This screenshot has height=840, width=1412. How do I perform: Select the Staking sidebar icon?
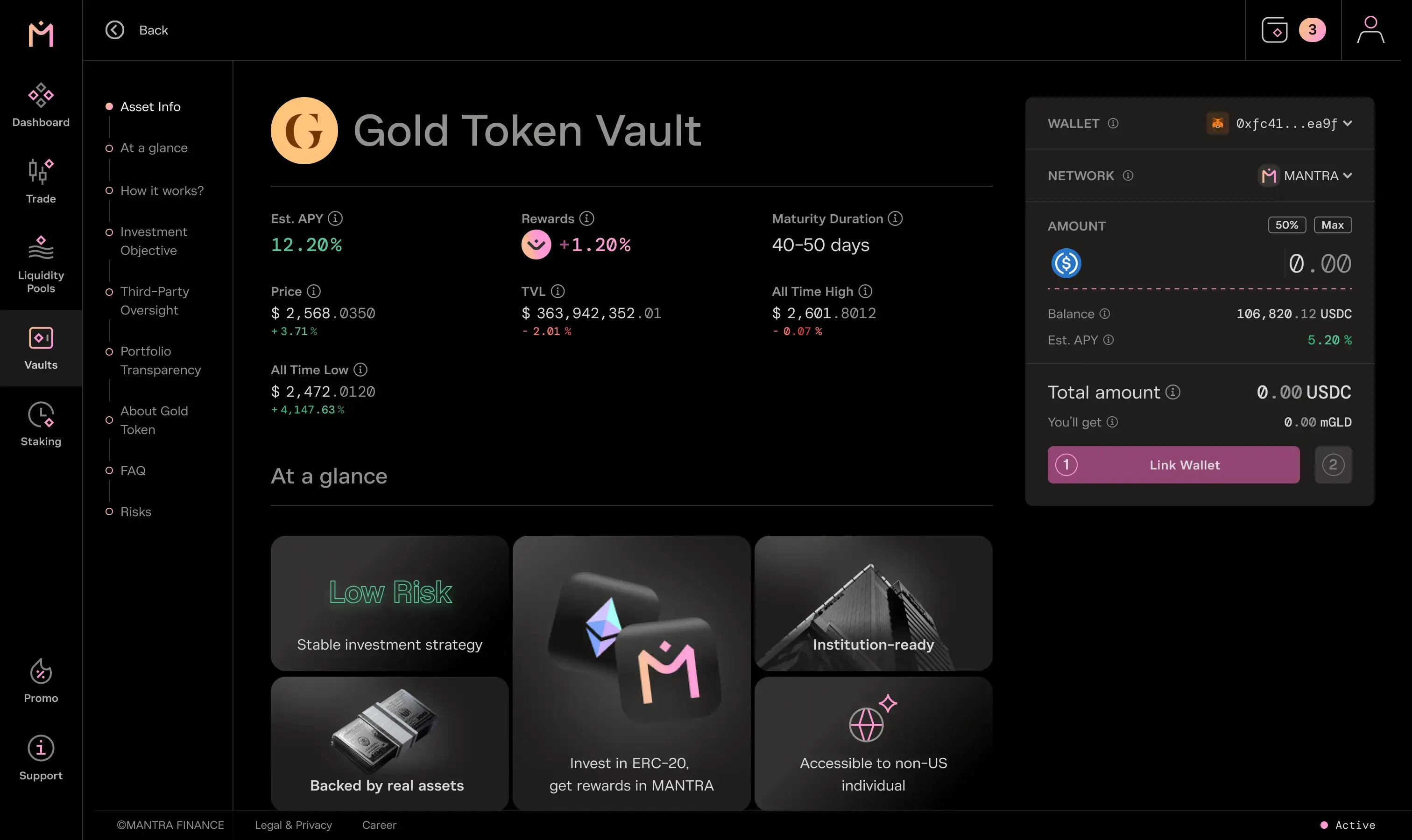tap(41, 415)
